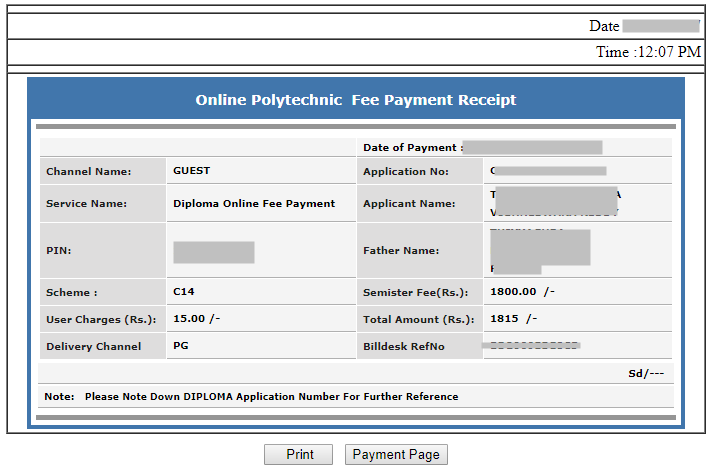The height and width of the screenshot is (471, 711).
Task: Open the Payment Page button
Action: pos(396,454)
